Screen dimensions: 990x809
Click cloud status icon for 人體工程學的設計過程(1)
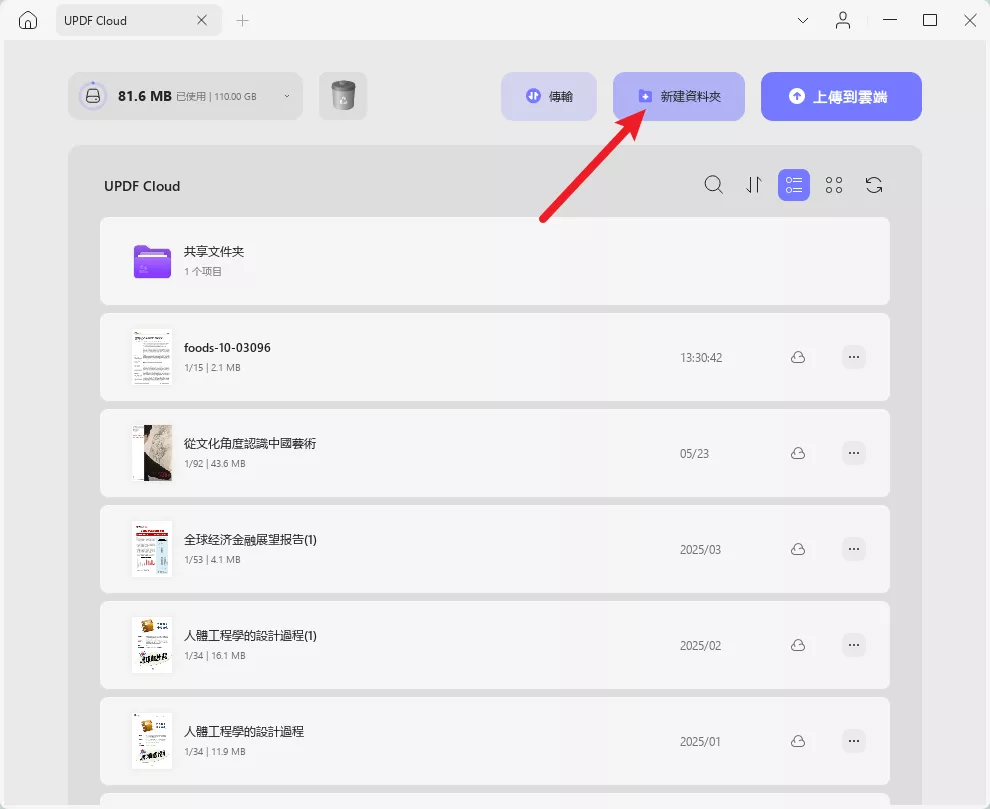[x=798, y=645]
